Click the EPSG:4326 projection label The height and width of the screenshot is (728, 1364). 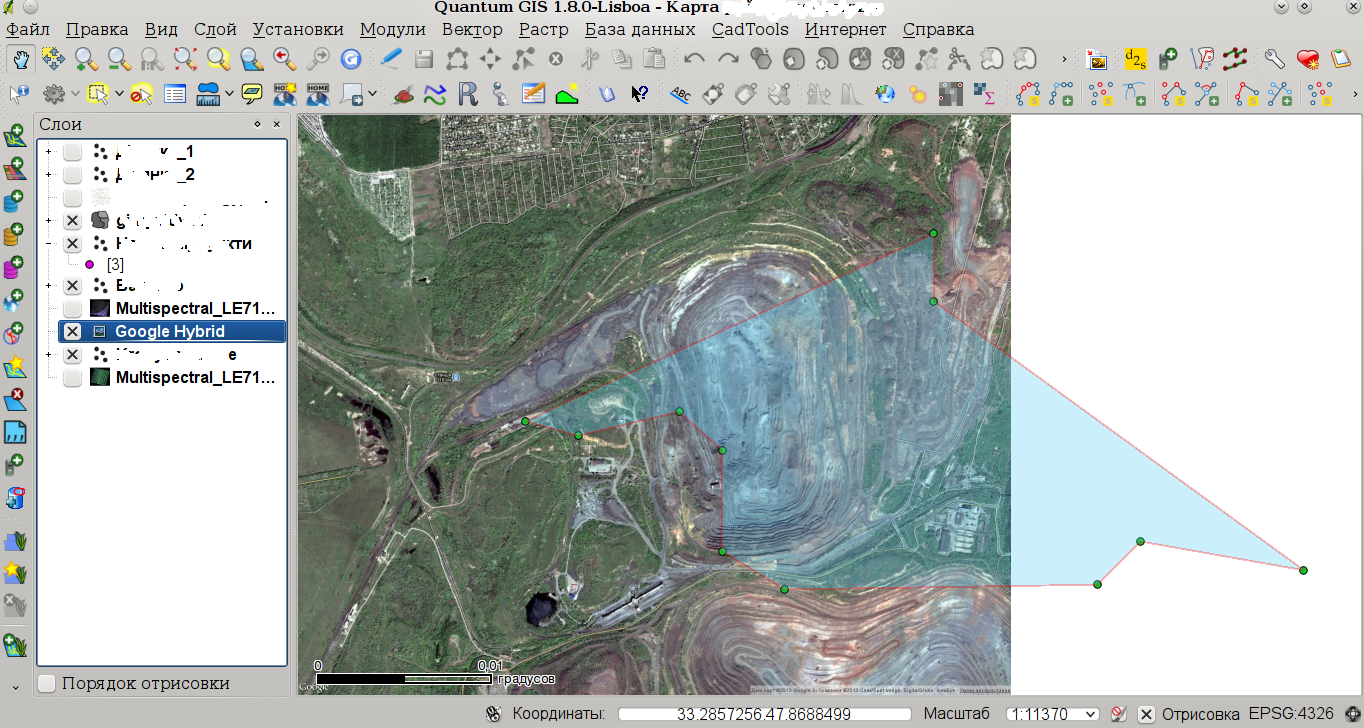[x=1290, y=714]
